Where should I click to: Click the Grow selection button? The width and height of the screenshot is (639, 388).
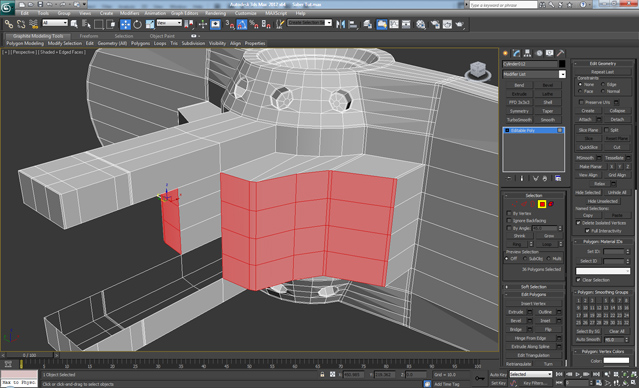point(549,236)
